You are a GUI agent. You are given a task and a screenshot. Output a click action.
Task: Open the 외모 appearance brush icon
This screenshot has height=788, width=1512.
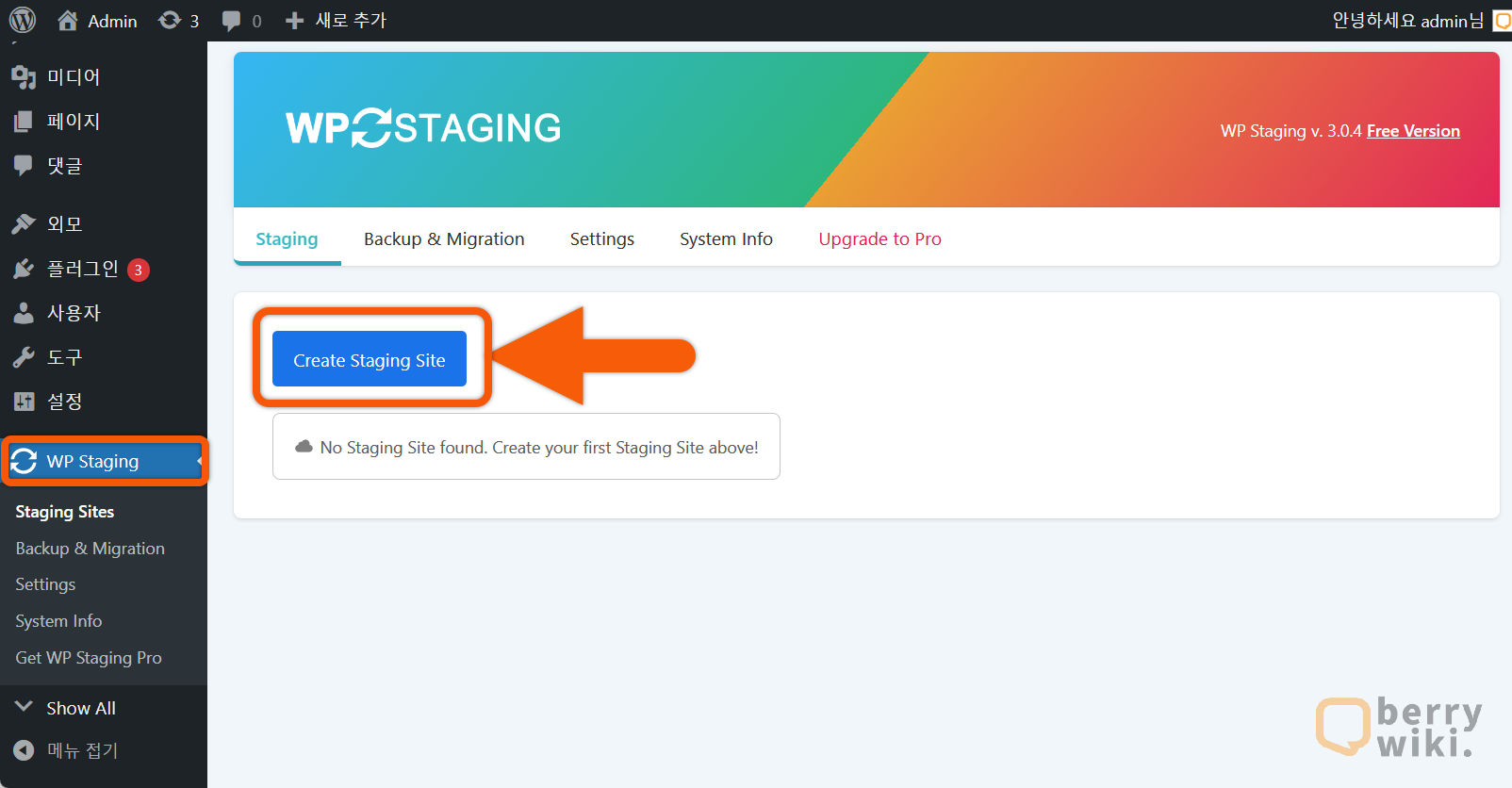click(x=24, y=224)
